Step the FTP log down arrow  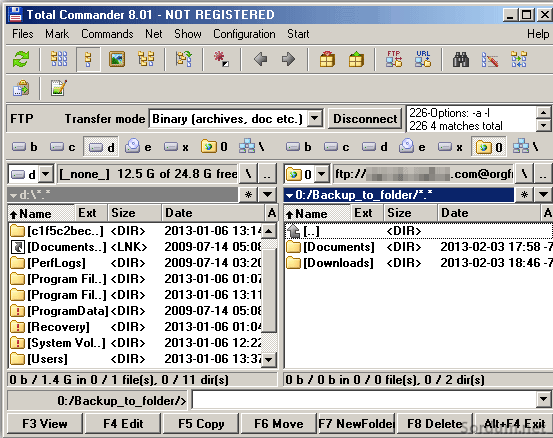tap(543, 125)
